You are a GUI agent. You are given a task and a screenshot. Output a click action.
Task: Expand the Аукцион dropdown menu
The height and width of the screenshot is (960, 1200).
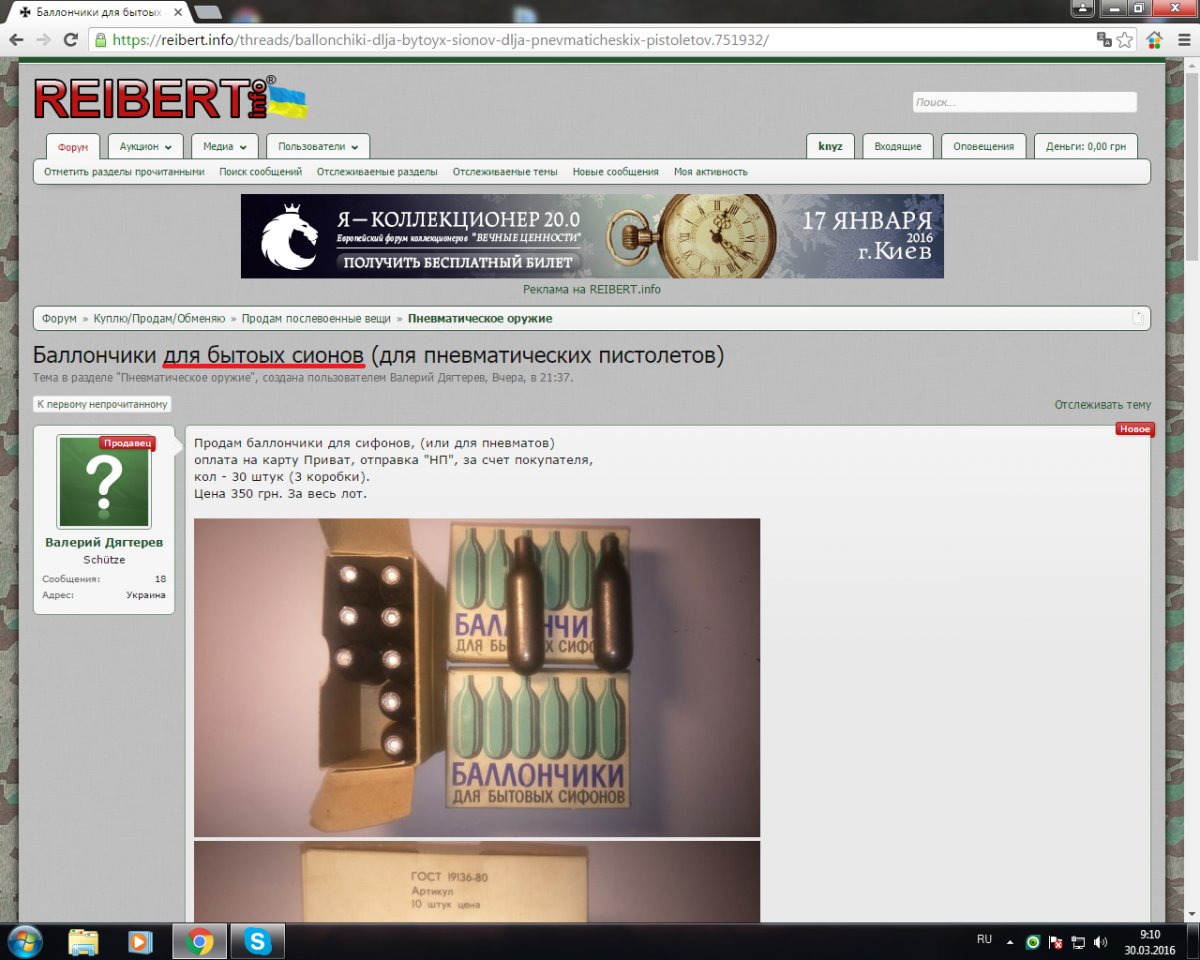[146, 146]
